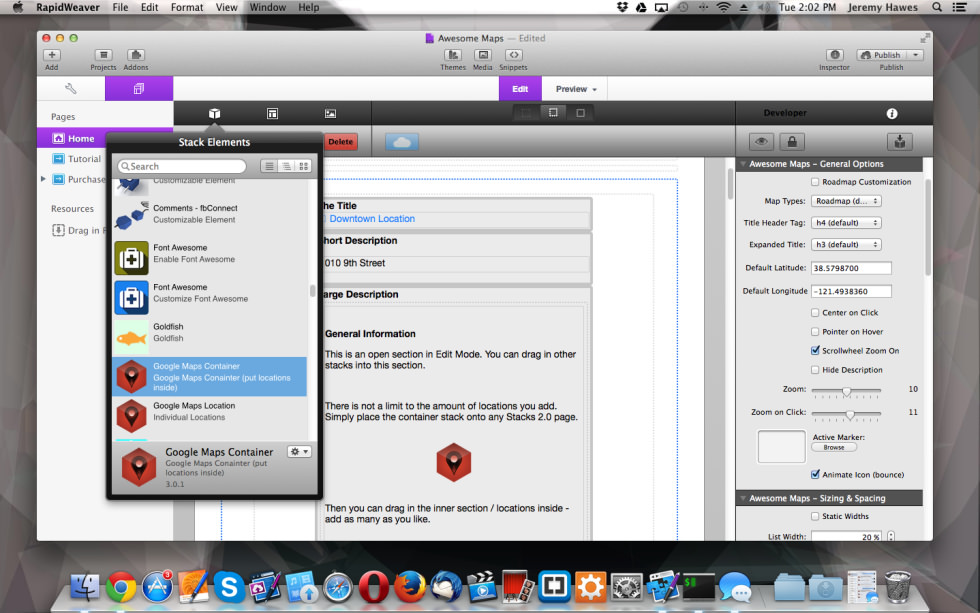The image size is (980, 613).
Task: Click the Stack Elements cube icon
Action: point(214,113)
